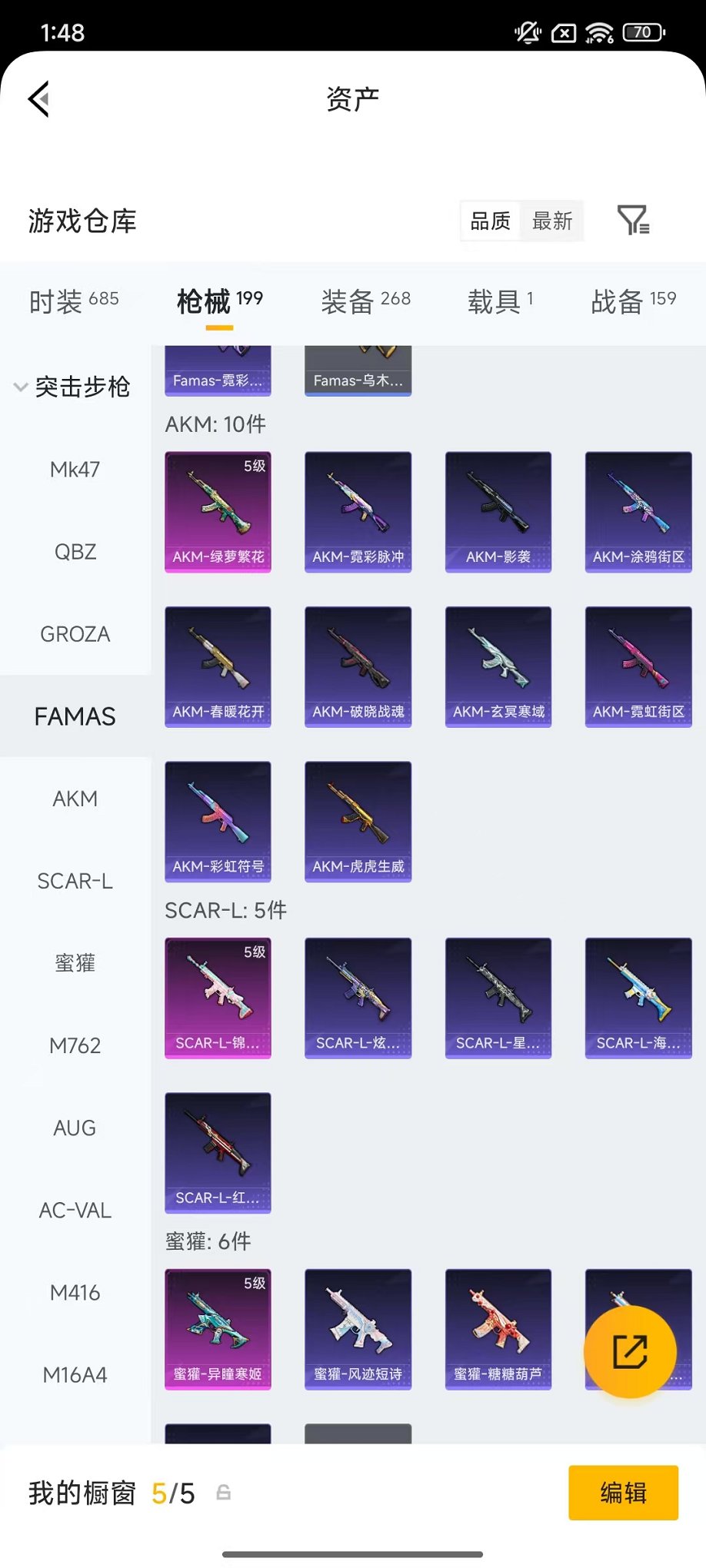This screenshot has height=1568, width=706.
Task: Select the AKM-绿萝繁花 skin icon
Action: (218, 512)
